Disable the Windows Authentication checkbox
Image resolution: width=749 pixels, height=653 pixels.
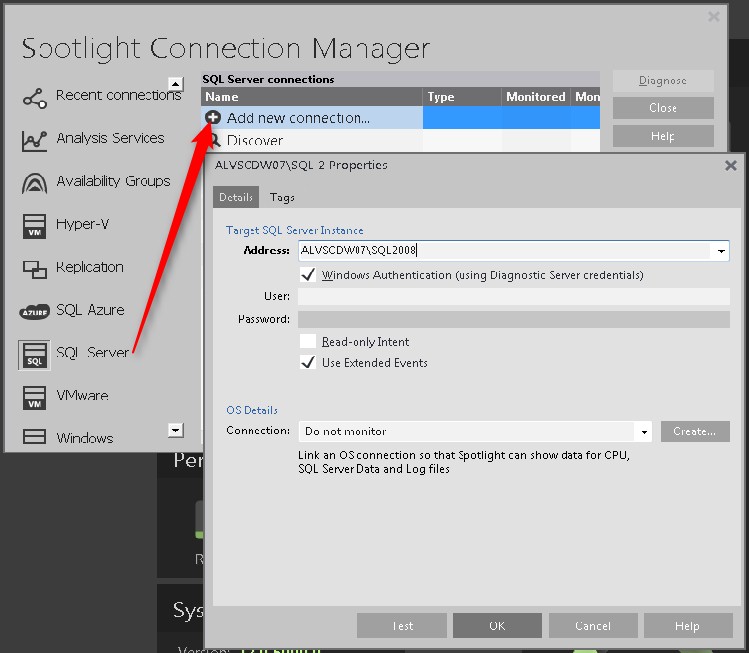click(x=308, y=274)
